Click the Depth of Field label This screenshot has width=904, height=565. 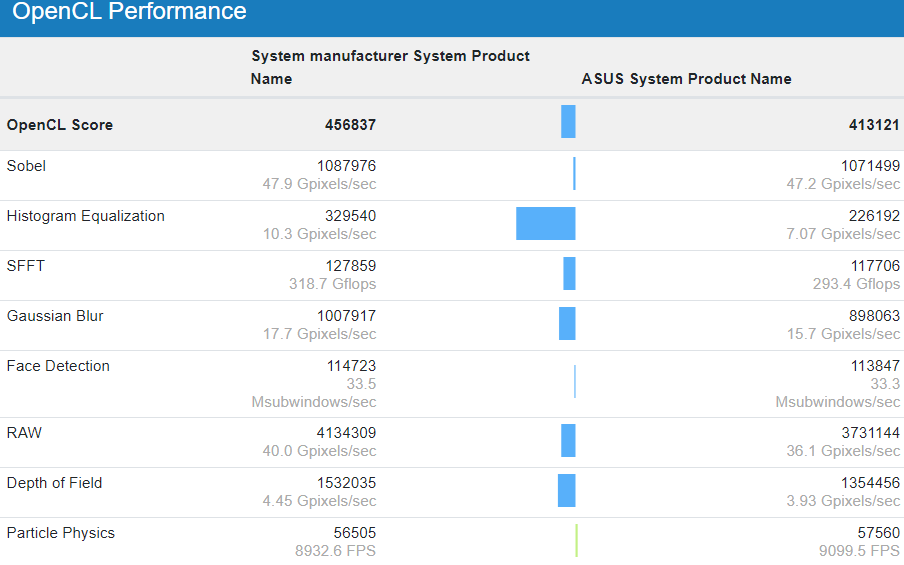[x=54, y=483]
